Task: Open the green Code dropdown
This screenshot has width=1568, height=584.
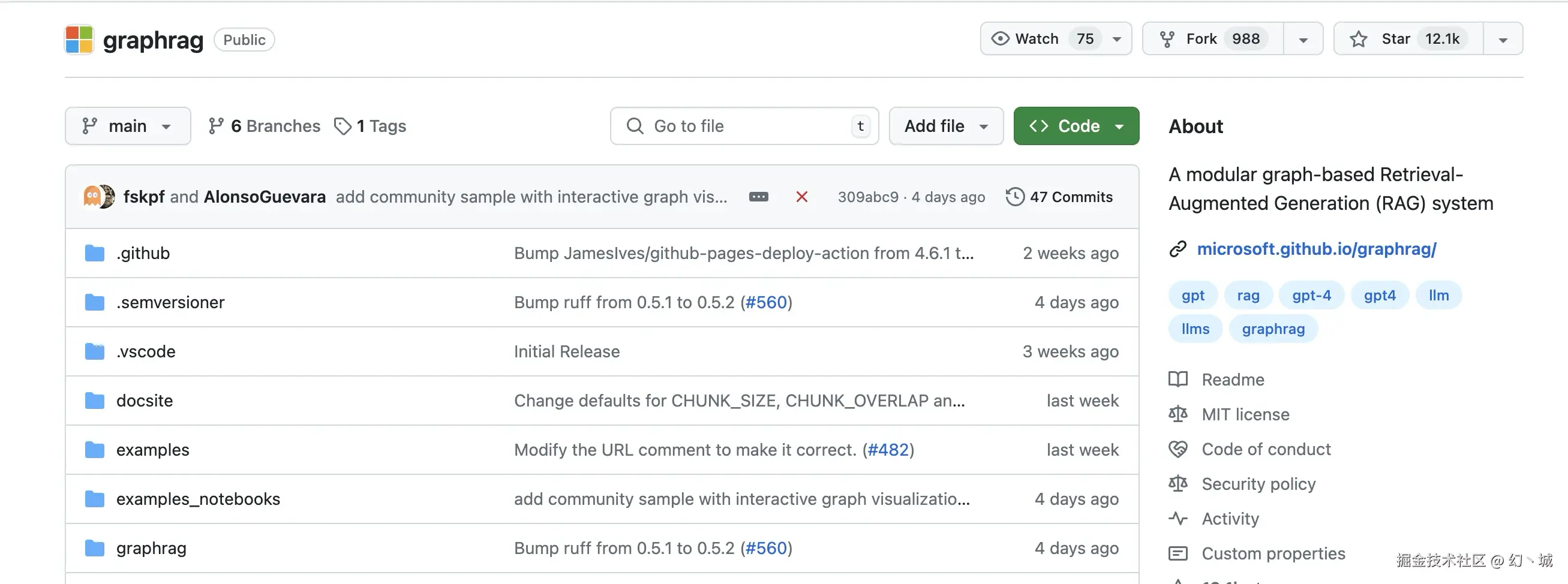Action: coord(1076,126)
